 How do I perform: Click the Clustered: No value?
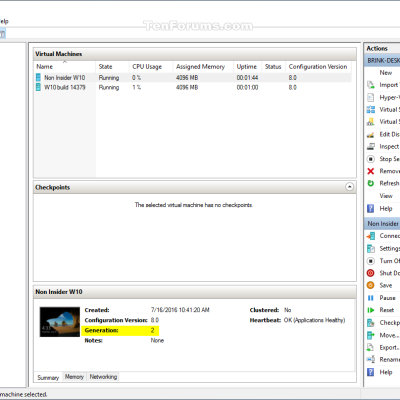(287, 310)
